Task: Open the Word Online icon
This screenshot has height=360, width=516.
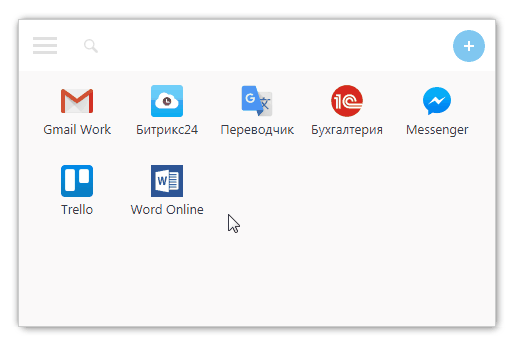Action: 167,181
